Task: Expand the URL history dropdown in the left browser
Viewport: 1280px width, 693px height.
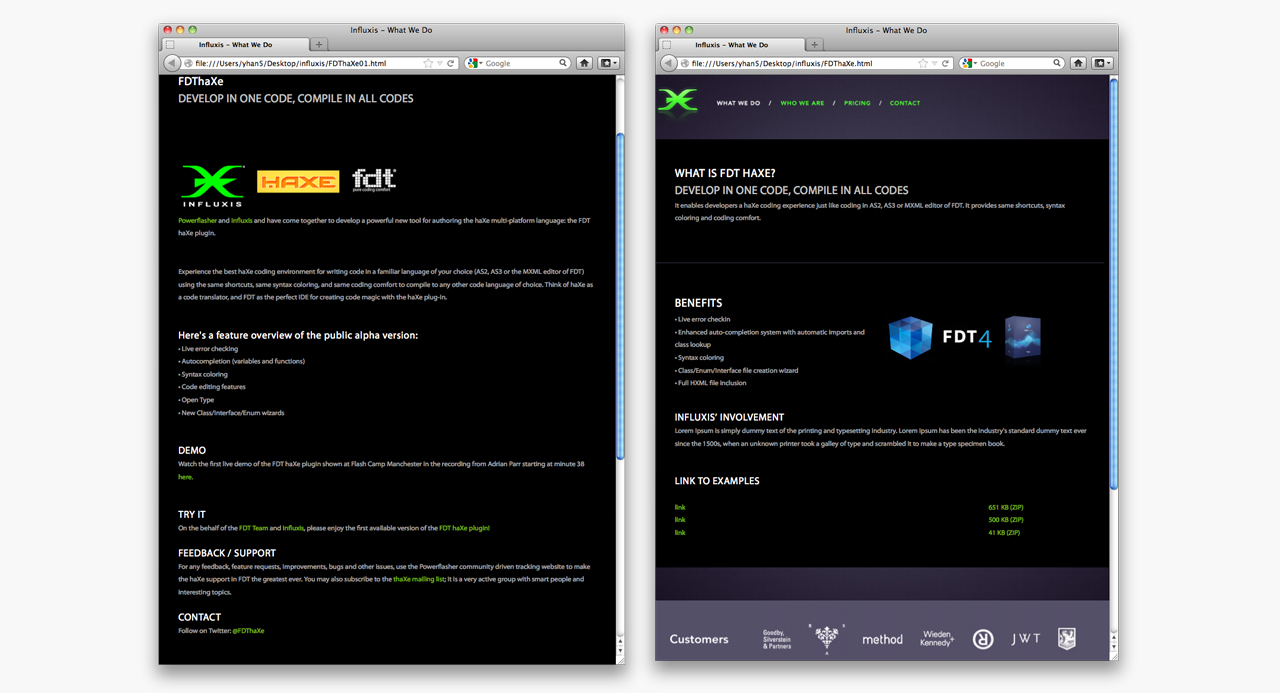Action: [x=440, y=63]
